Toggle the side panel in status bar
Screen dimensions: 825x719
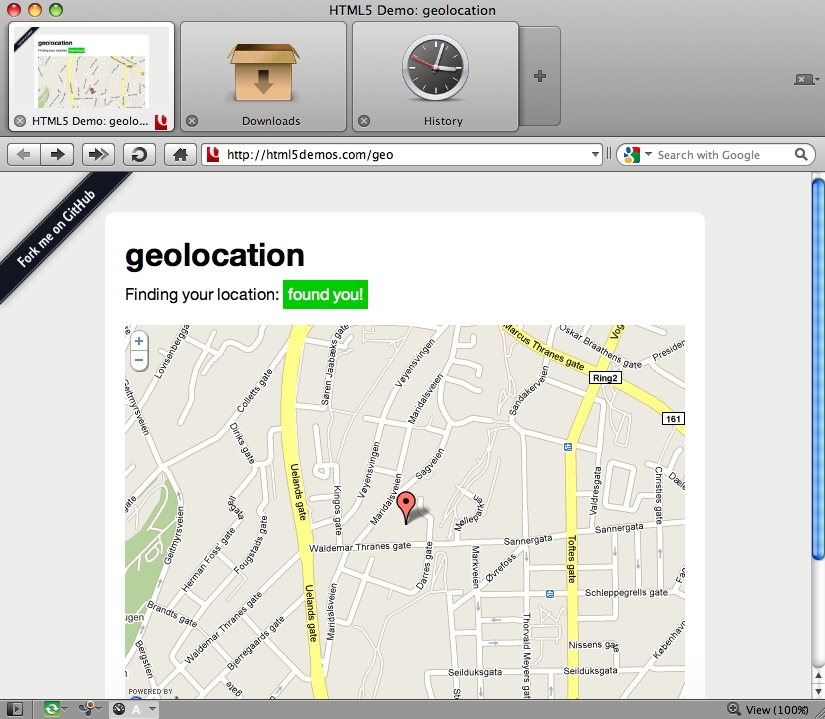pyautogui.click(x=13, y=709)
